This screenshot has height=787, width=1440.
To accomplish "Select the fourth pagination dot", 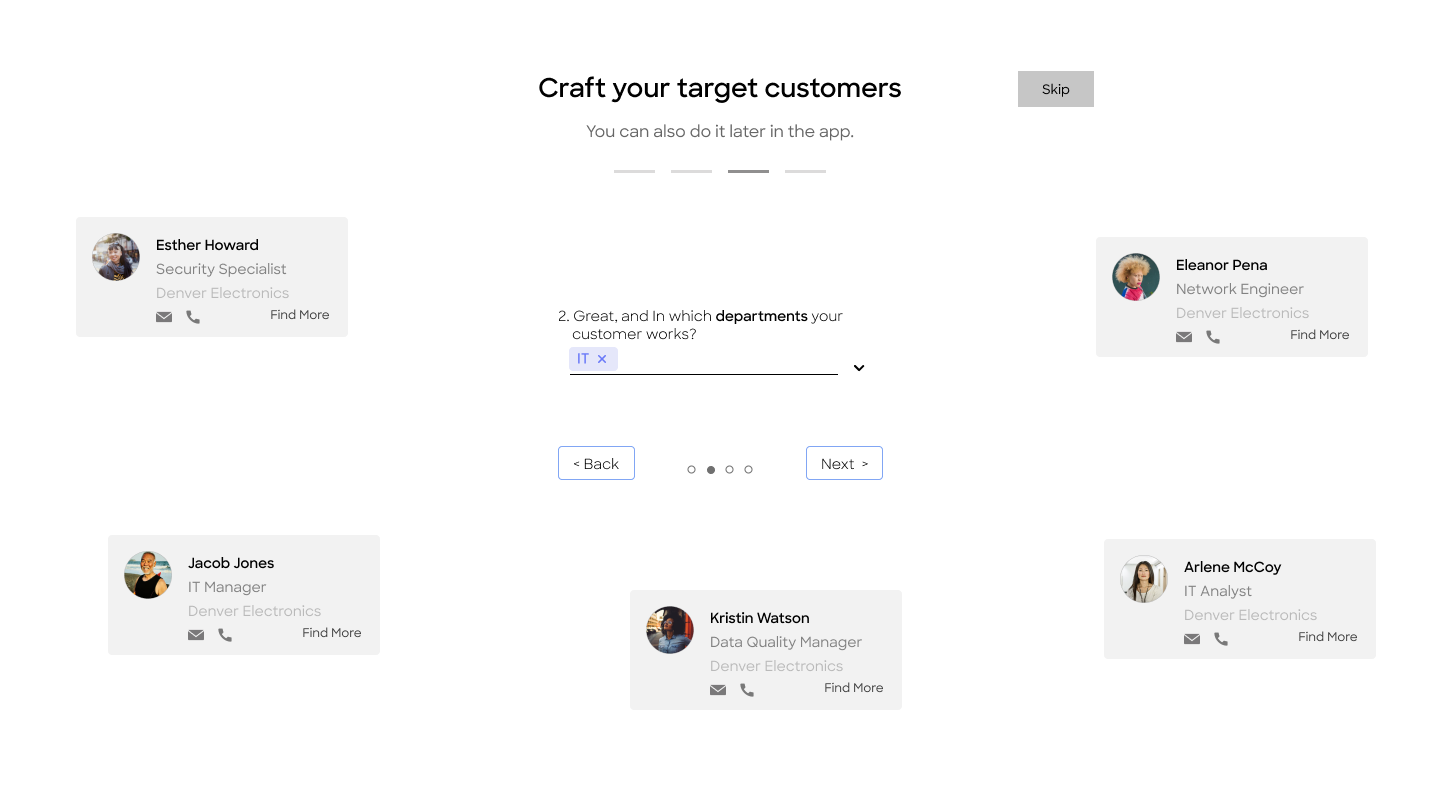I will point(749,470).
